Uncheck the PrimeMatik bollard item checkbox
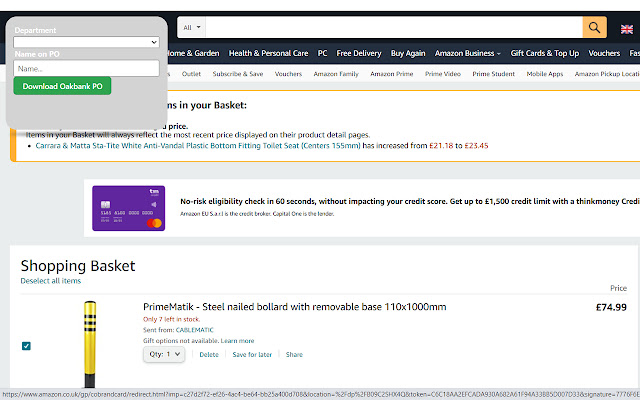 tap(26, 346)
